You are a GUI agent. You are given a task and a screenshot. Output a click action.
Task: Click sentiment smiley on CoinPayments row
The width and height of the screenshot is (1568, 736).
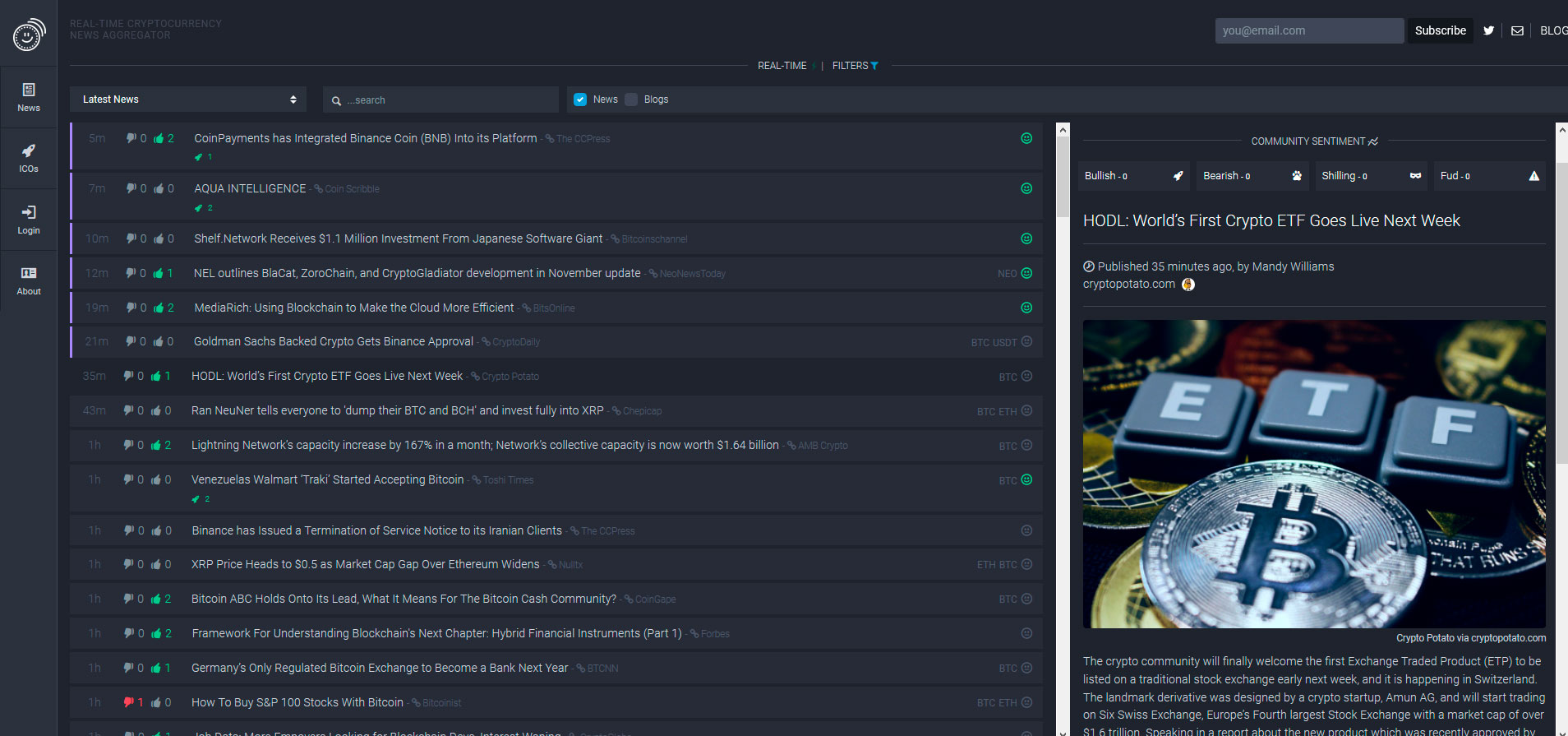1026,138
